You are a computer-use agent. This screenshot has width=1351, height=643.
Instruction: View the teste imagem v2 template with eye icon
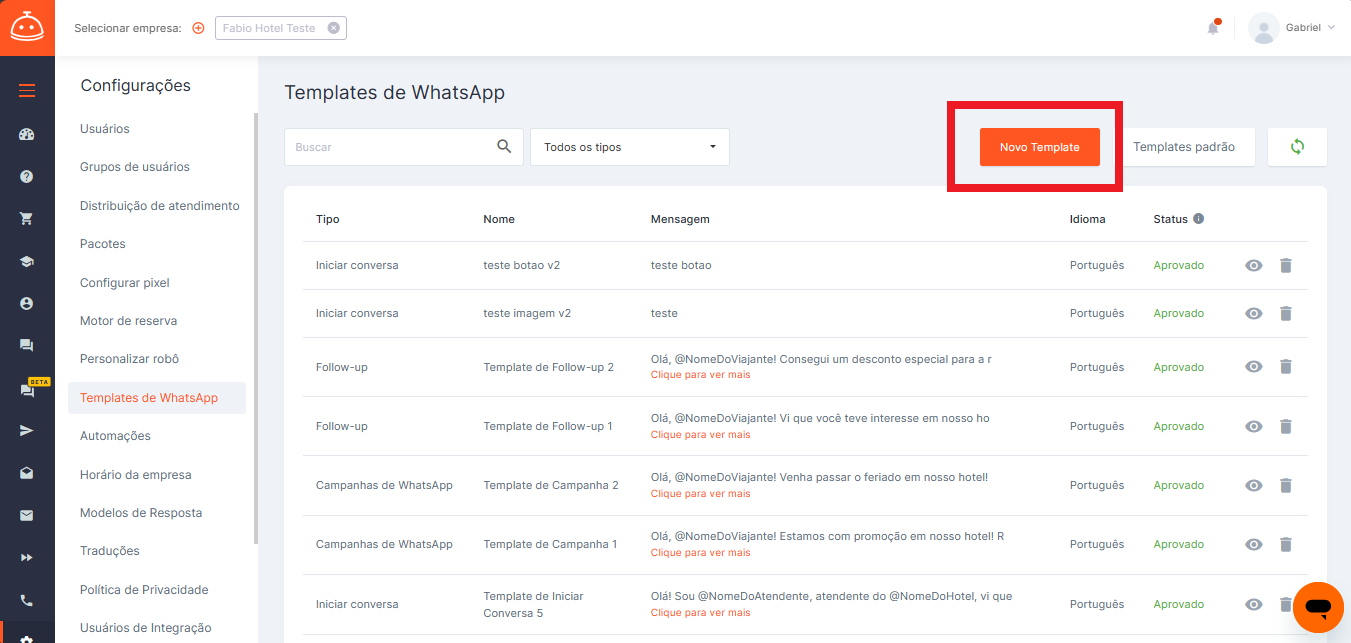1253,313
